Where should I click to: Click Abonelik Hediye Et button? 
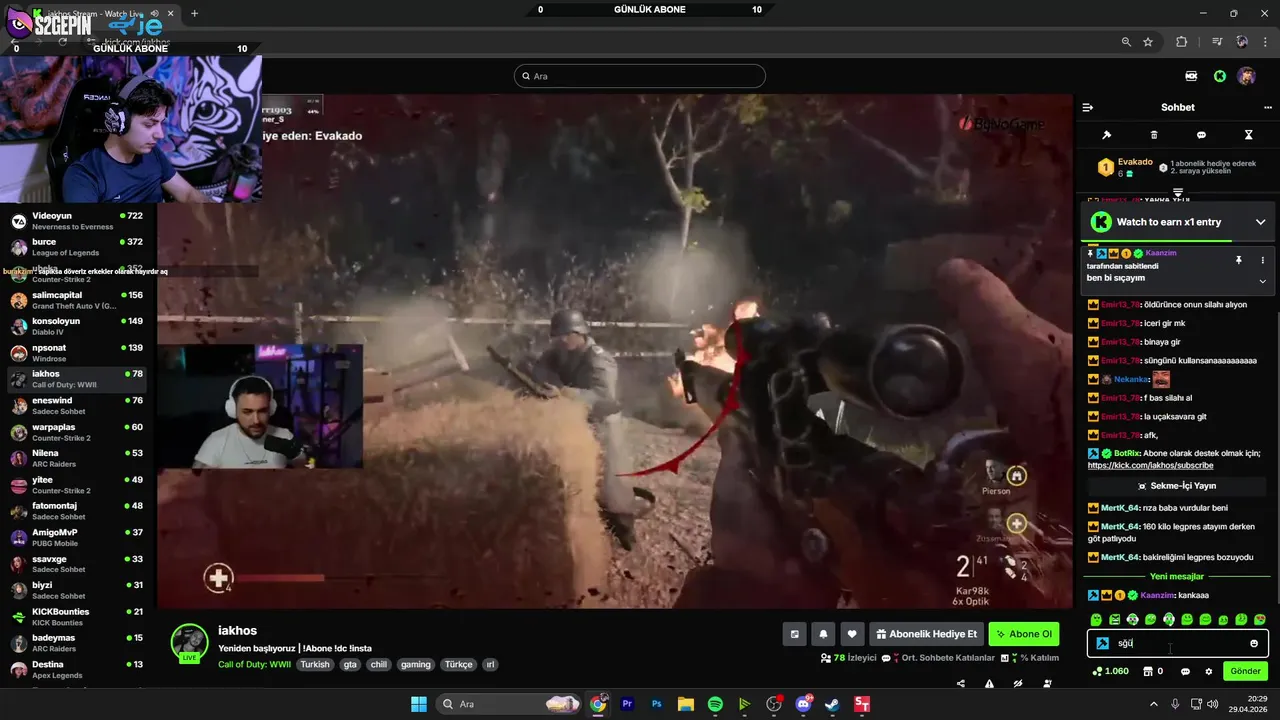[925, 634]
